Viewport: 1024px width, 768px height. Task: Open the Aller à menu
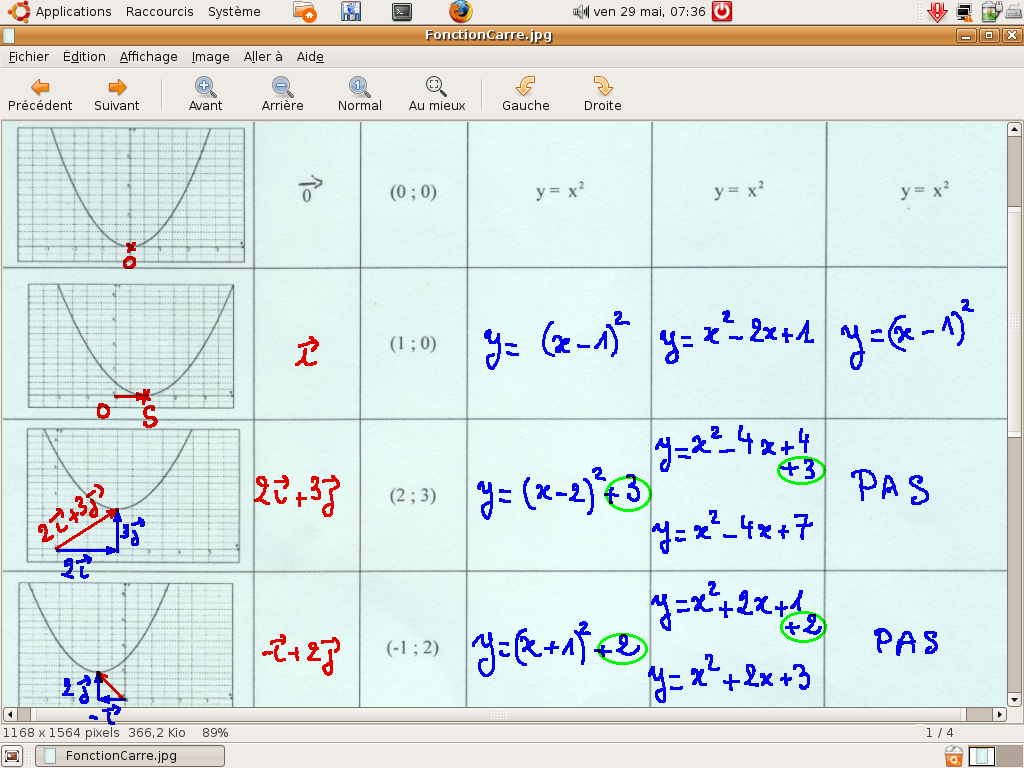point(263,57)
